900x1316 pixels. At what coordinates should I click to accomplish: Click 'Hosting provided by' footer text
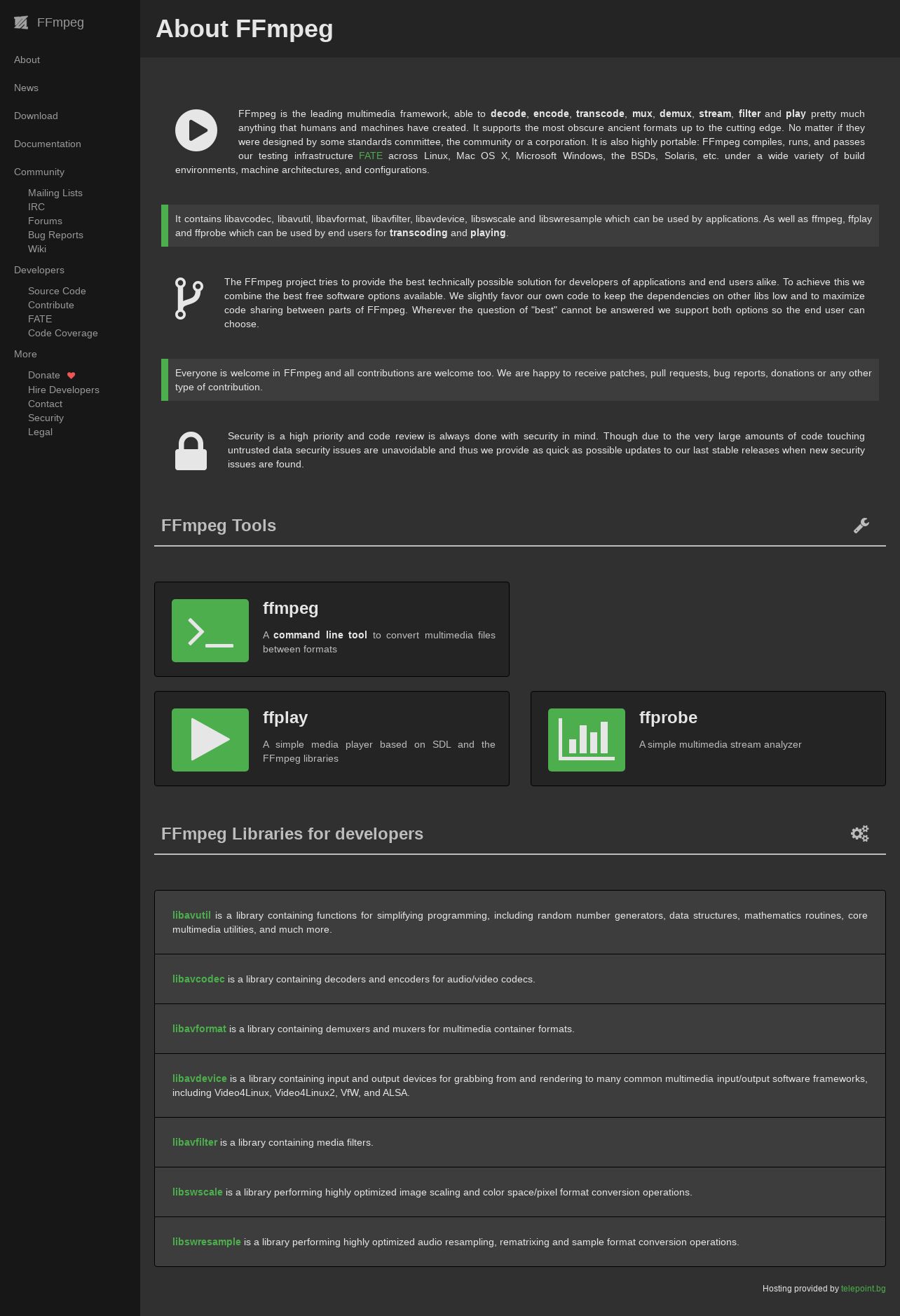coord(800,1289)
